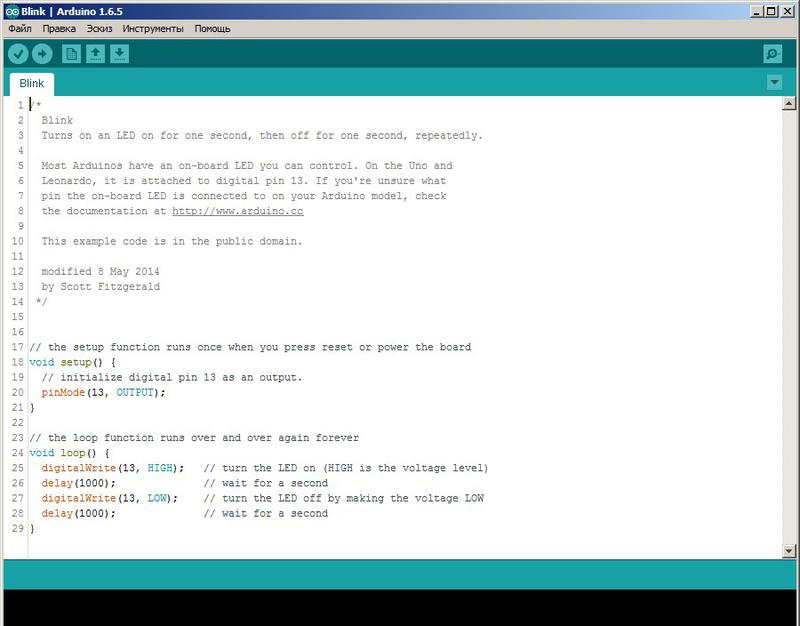Click the '// initialize digital pin 13 as an output.' comment
Screen dimensions: 800x626
coord(172,378)
